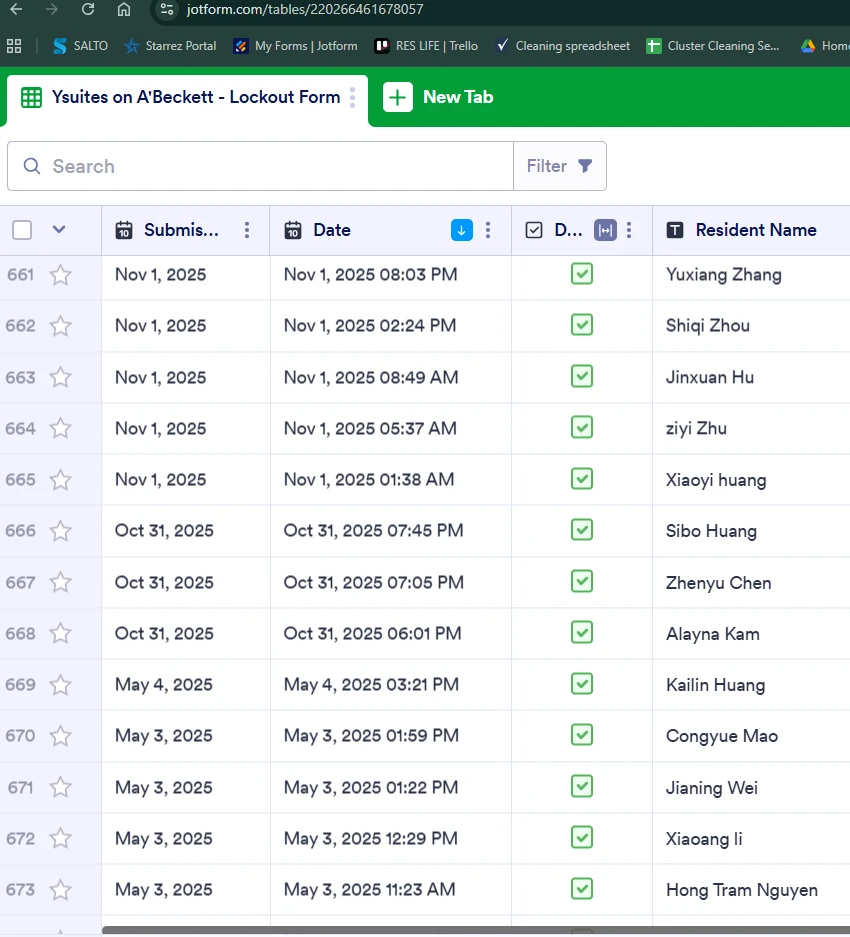The width and height of the screenshot is (850, 937).
Task: Star row 662
Action: 60,326
